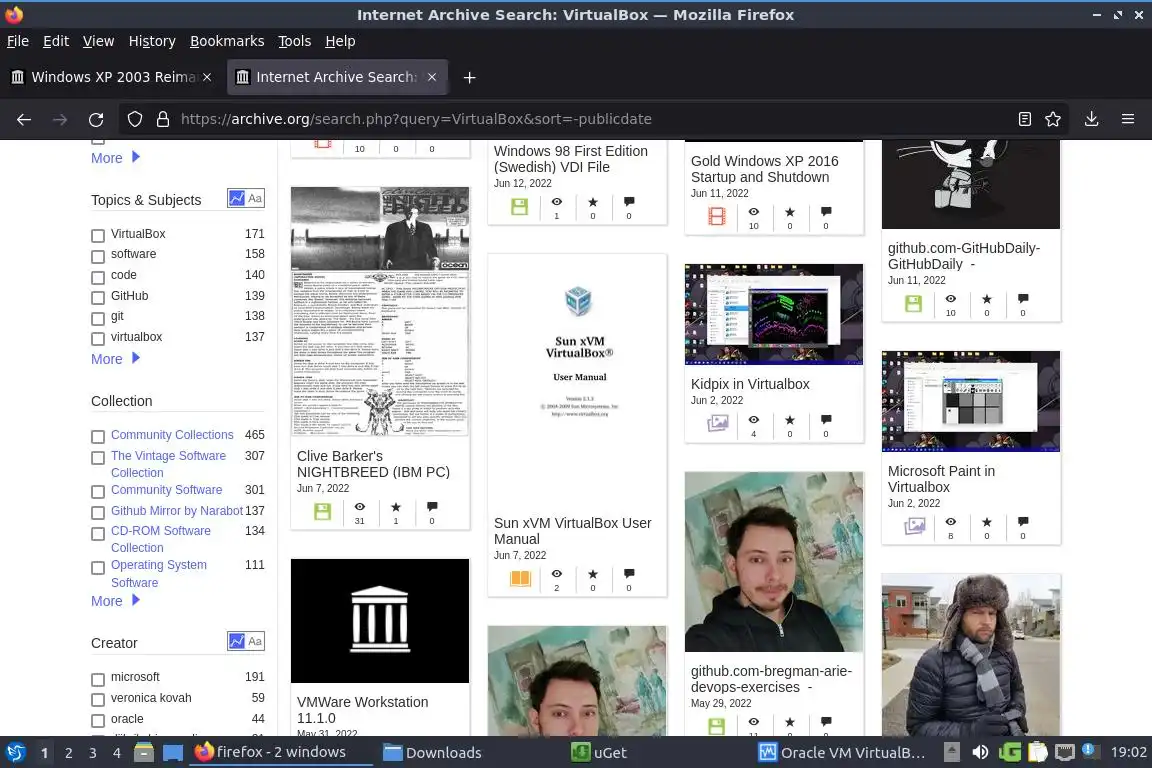Check the software topic filter

click(x=98, y=256)
